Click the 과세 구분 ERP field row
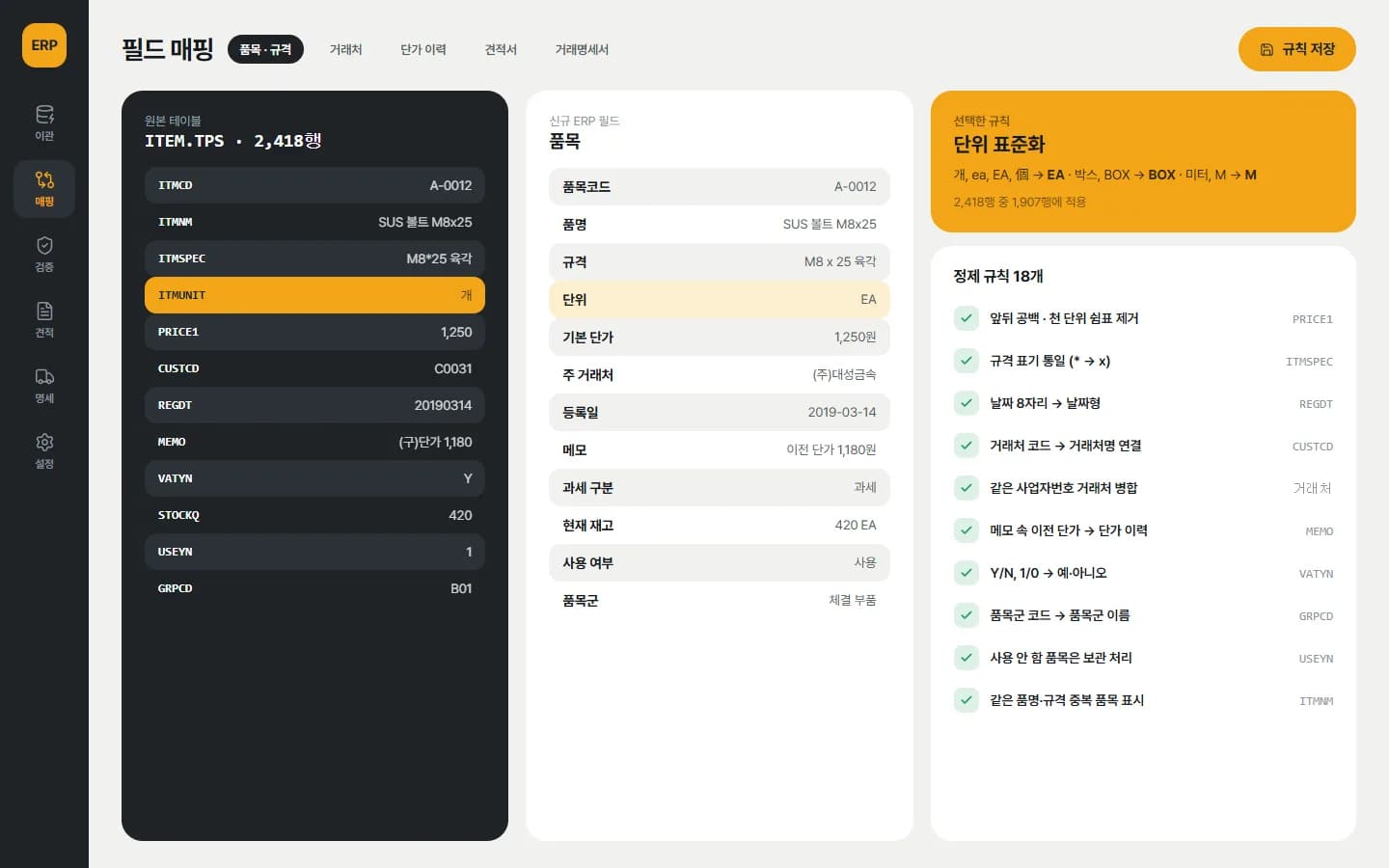This screenshot has height=868, width=1389. coord(720,487)
